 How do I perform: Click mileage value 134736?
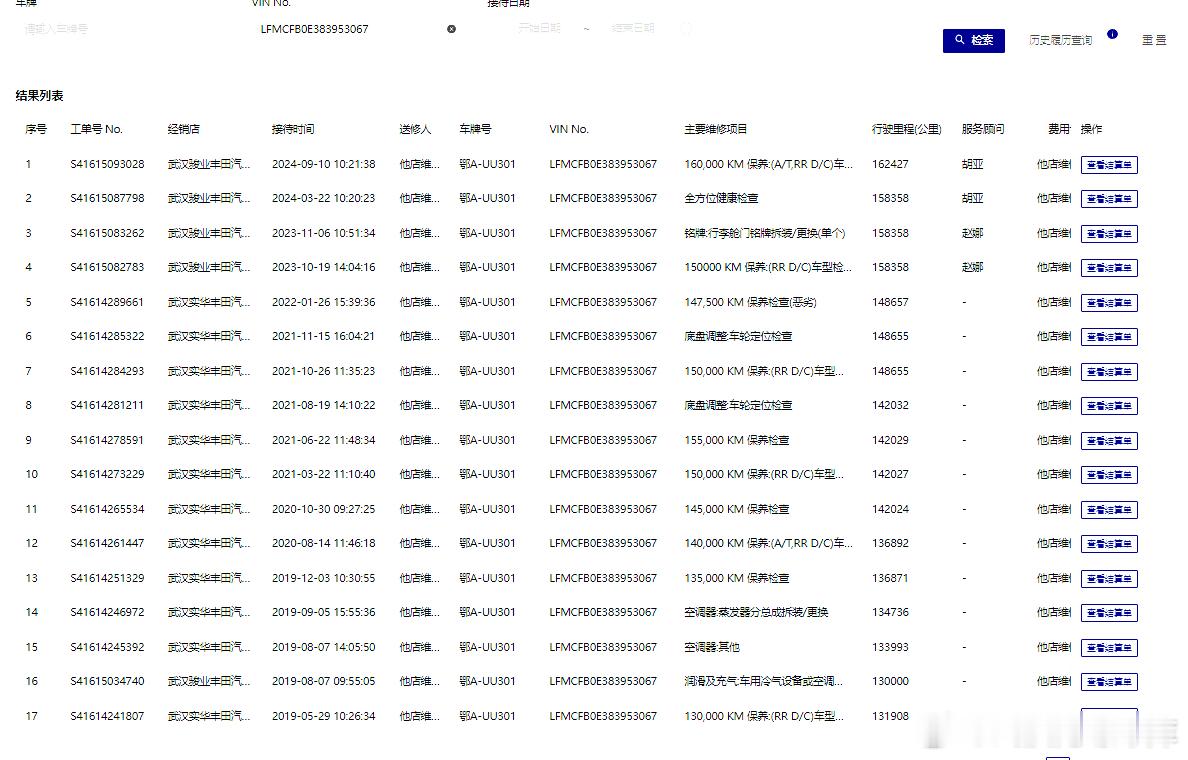tap(890, 612)
